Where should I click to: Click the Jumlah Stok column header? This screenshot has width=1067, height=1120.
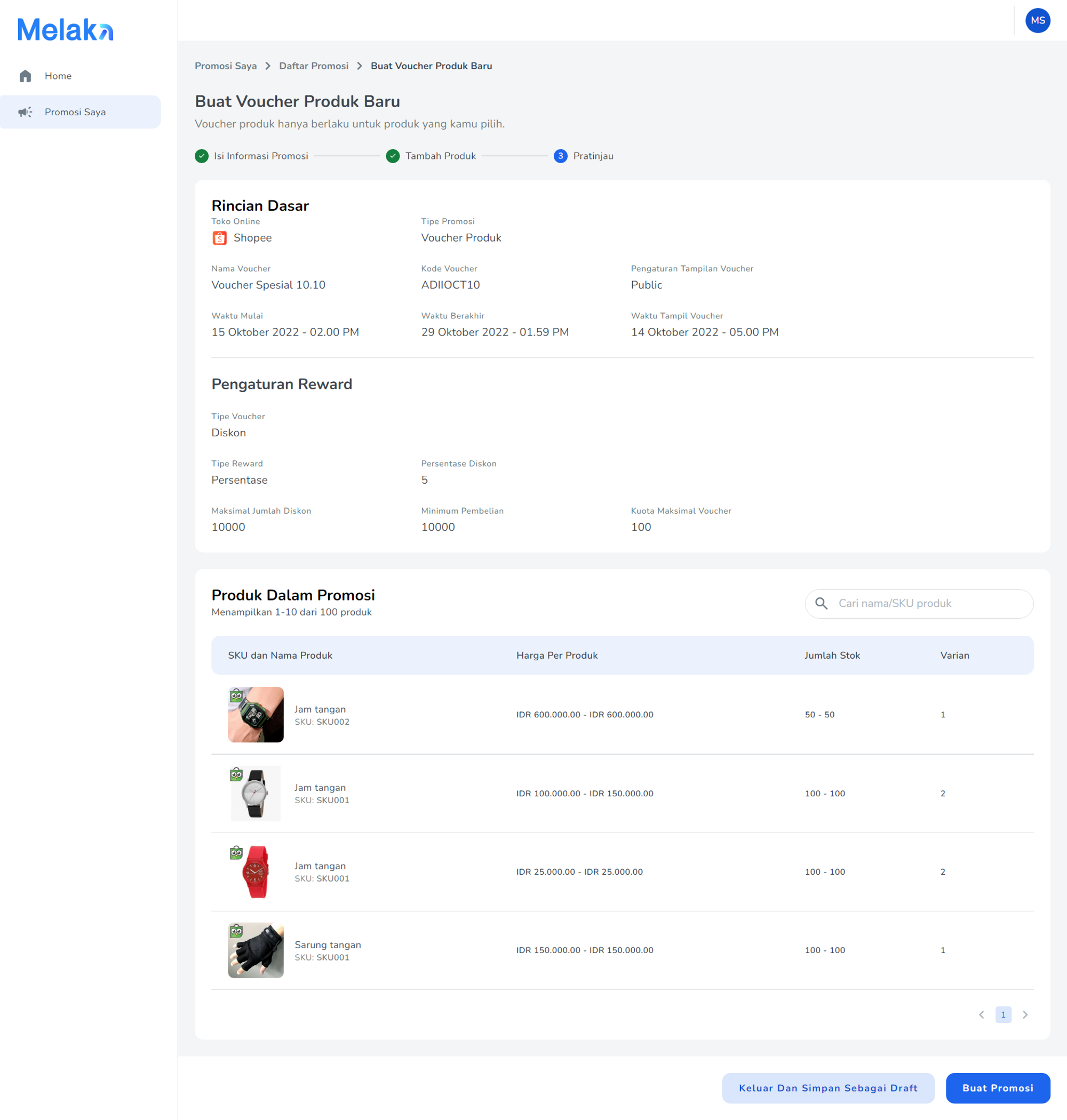coord(832,655)
